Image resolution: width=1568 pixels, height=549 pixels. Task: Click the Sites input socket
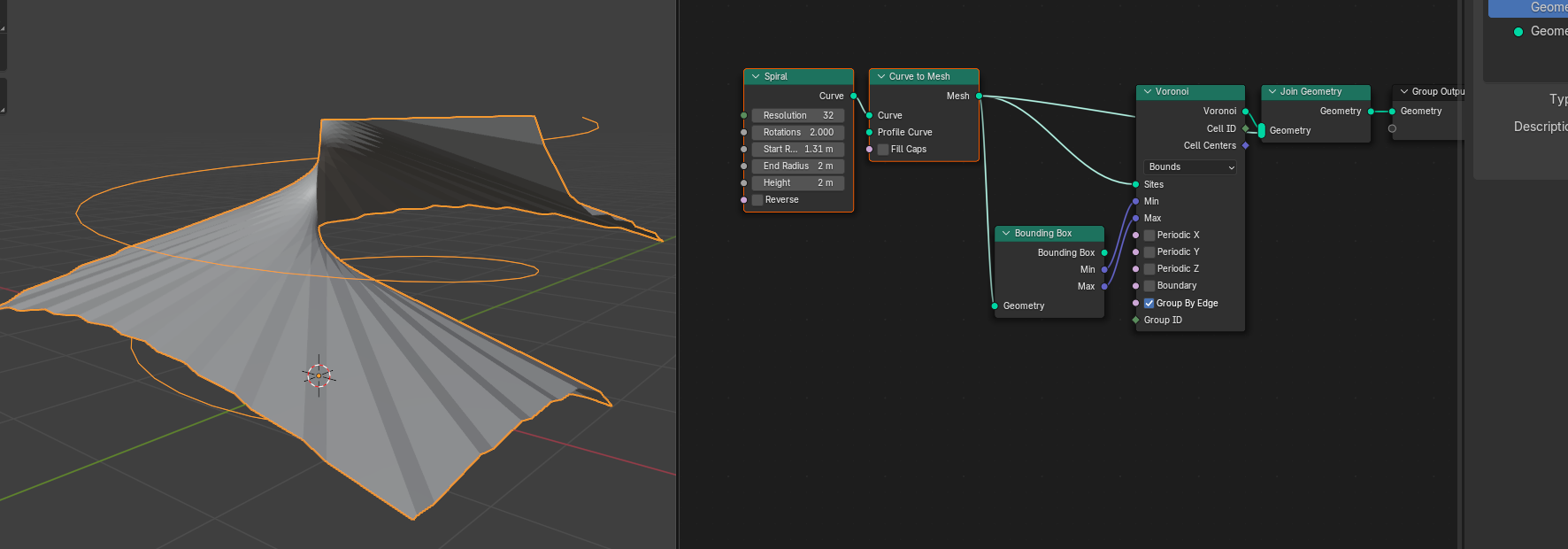tap(1136, 185)
